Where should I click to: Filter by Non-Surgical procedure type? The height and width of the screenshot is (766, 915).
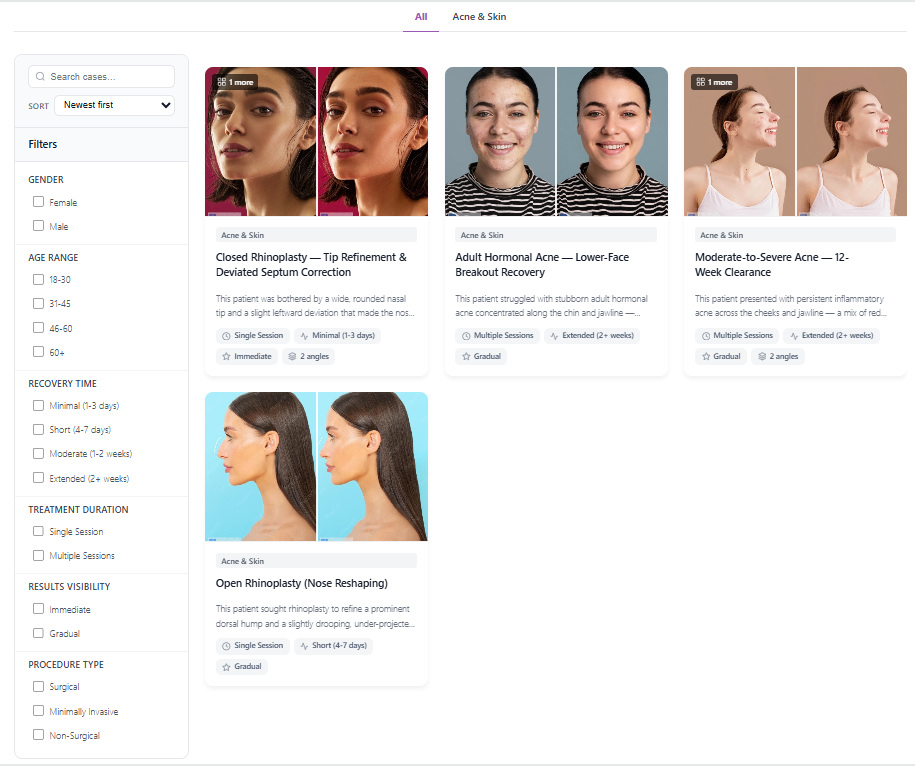pyautogui.click(x=39, y=735)
